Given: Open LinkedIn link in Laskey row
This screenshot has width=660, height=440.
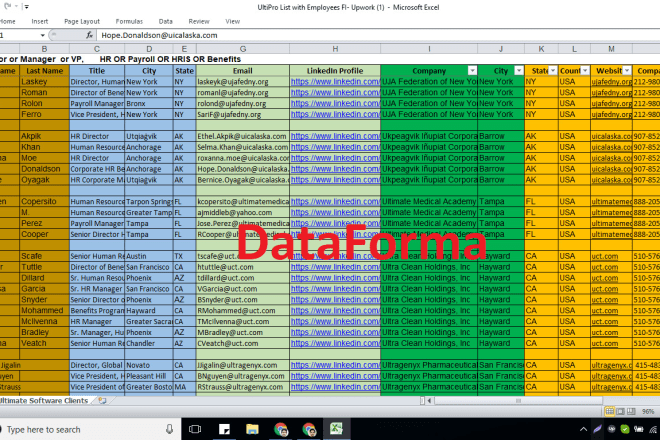Looking at the screenshot, I should [335, 82].
